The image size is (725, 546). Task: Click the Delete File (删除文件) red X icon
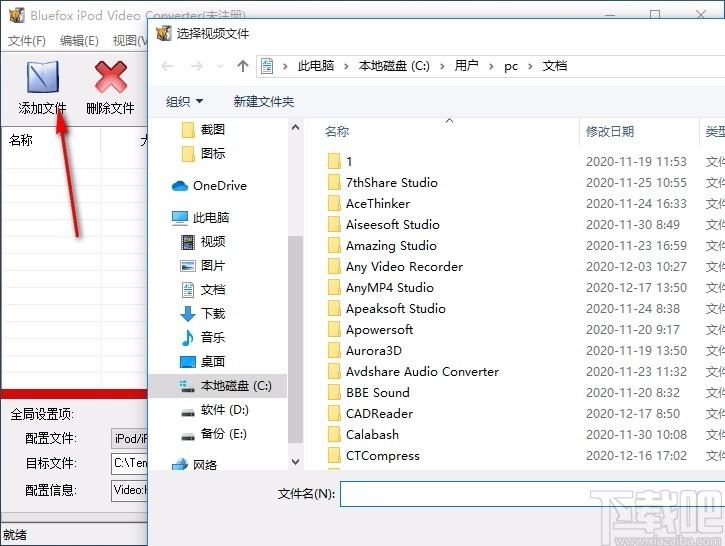pyautogui.click(x=111, y=77)
